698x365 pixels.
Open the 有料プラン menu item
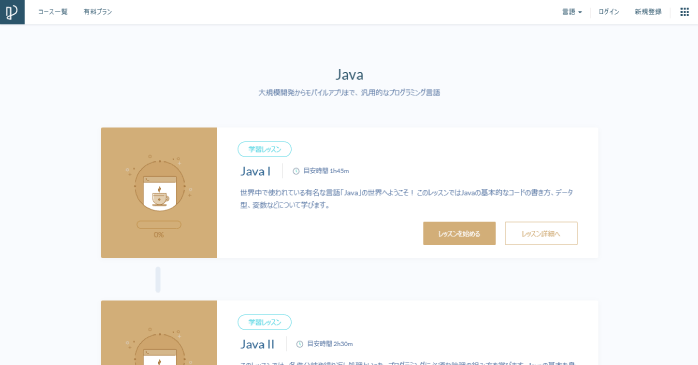(98, 12)
